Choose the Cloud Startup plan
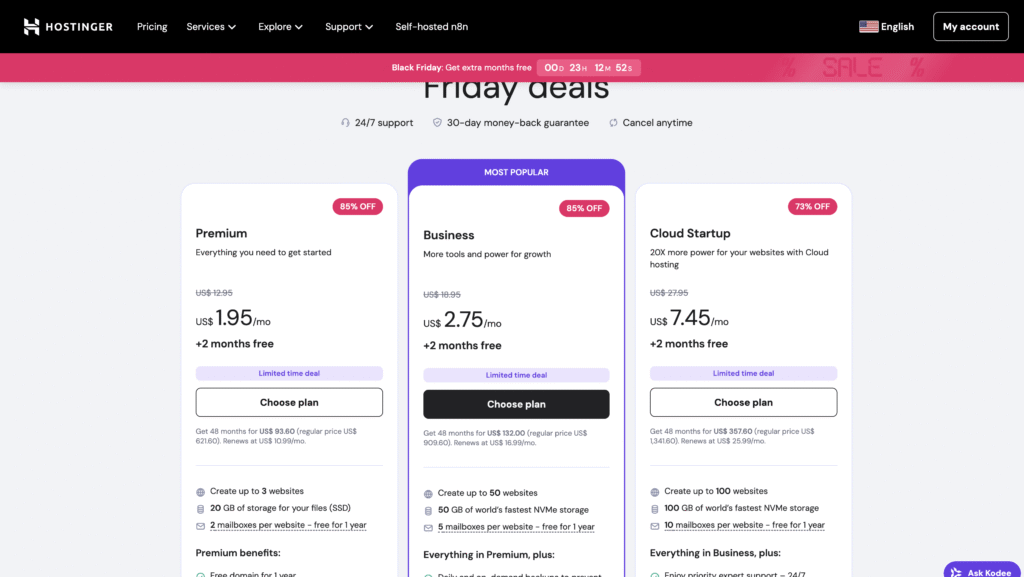This screenshot has width=1024, height=577. (x=743, y=402)
